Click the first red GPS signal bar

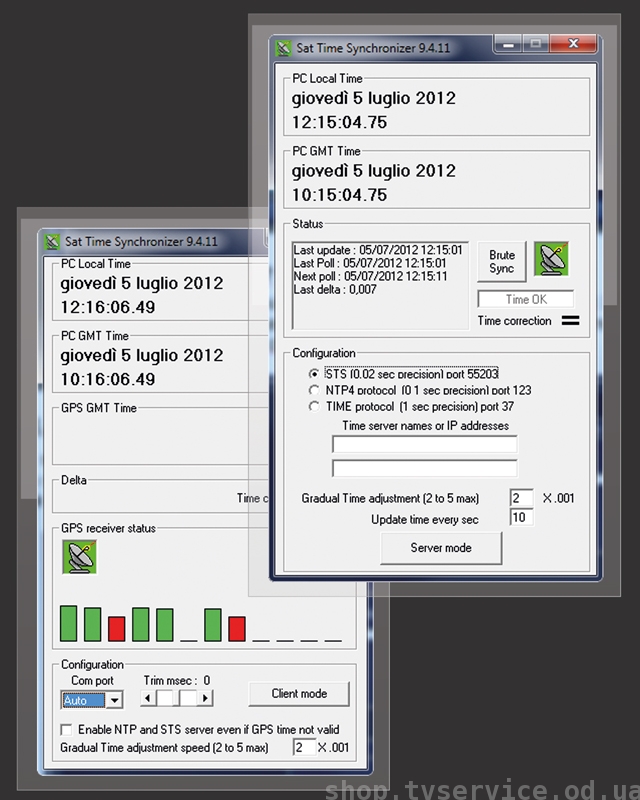(x=116, y=628)
